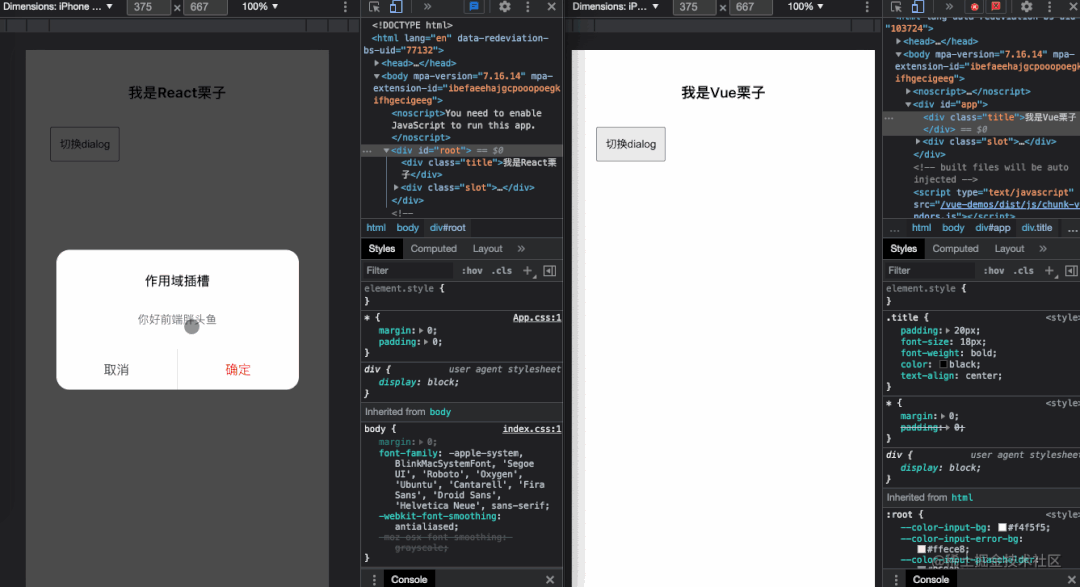
Task: Select the element inspector icon in right DevTools
Action: [x=896, y=7]
